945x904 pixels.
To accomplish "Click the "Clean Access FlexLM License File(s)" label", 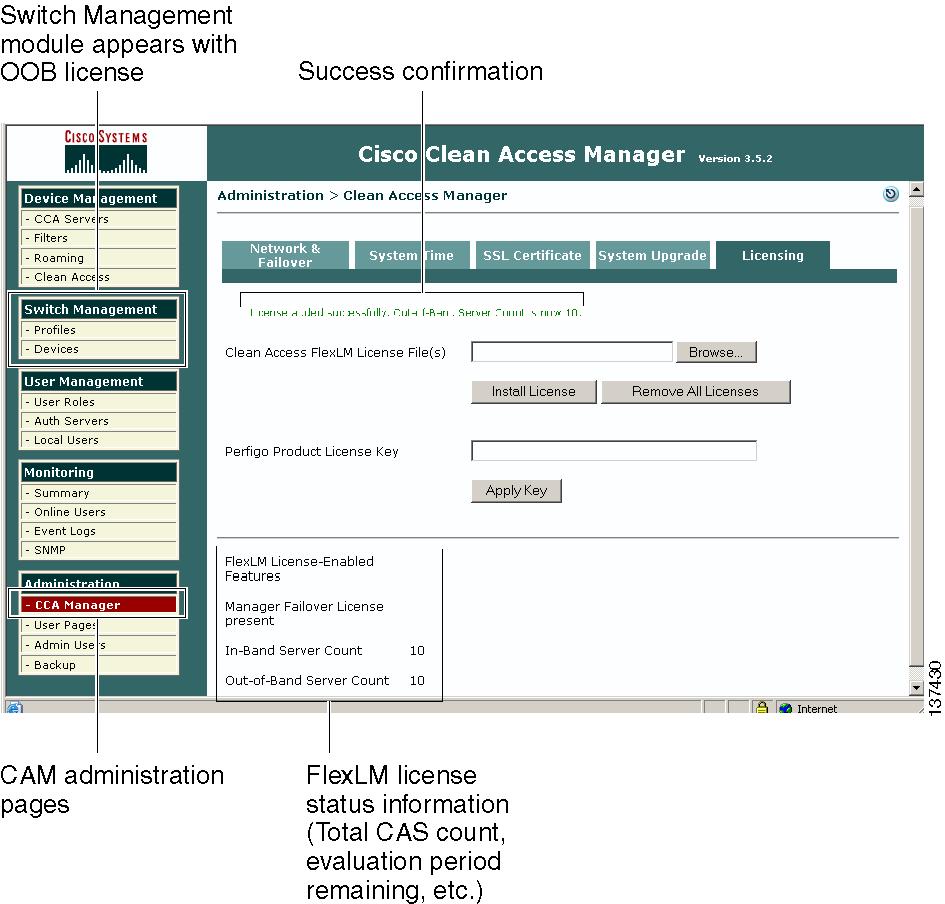I will [x=335, y=353].
